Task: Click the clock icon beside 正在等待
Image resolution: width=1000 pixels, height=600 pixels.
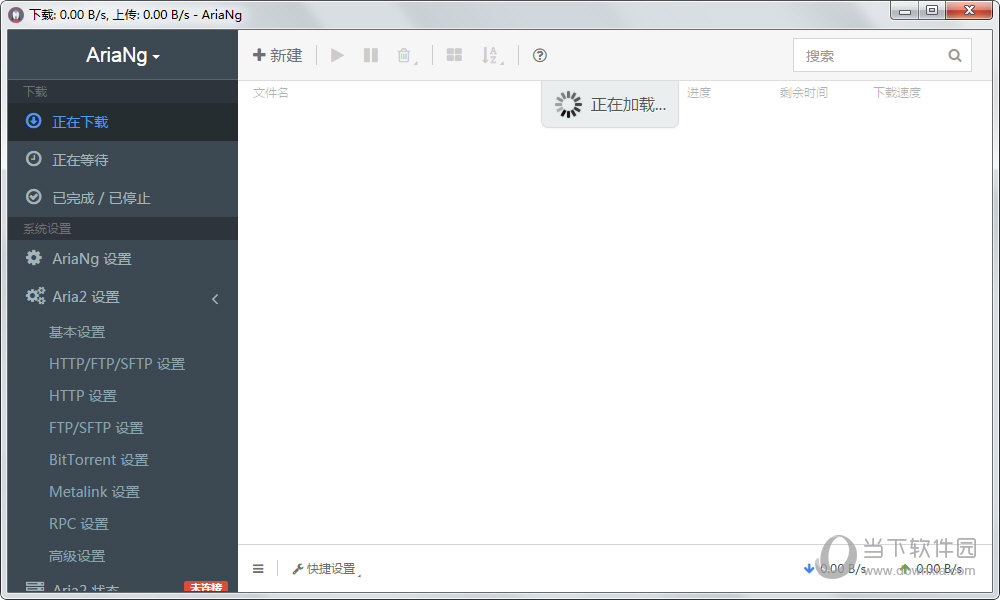Action: (34, 159)
